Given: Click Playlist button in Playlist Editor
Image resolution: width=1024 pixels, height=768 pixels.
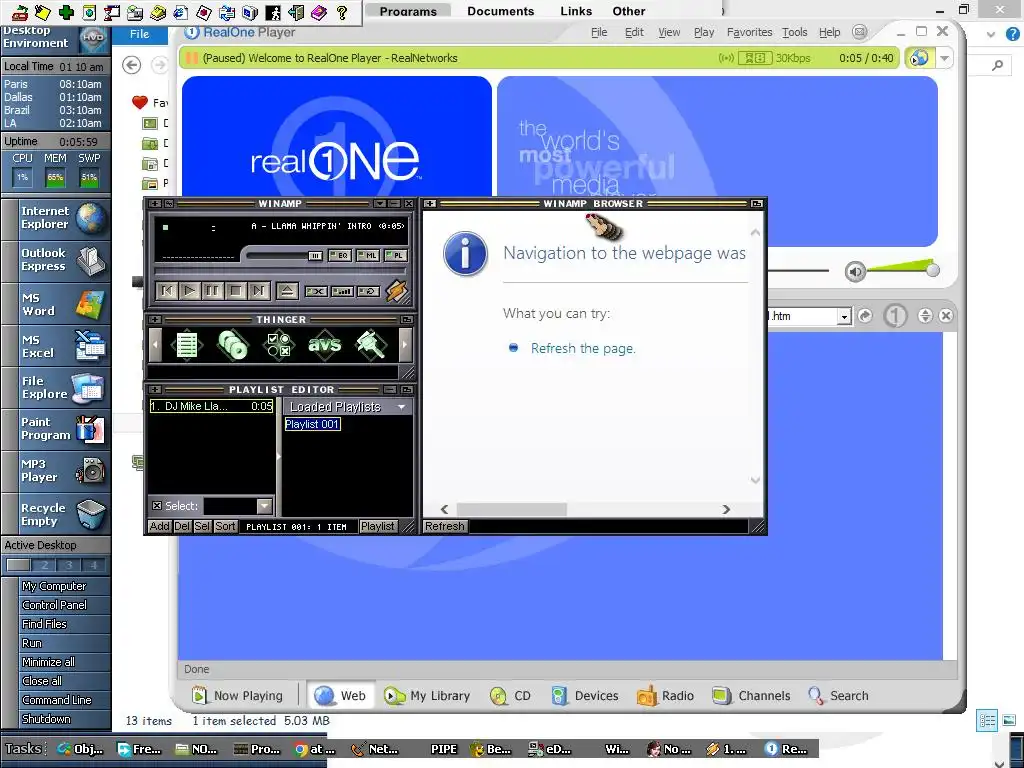Looking at the screenshot, I should point(377,526).
